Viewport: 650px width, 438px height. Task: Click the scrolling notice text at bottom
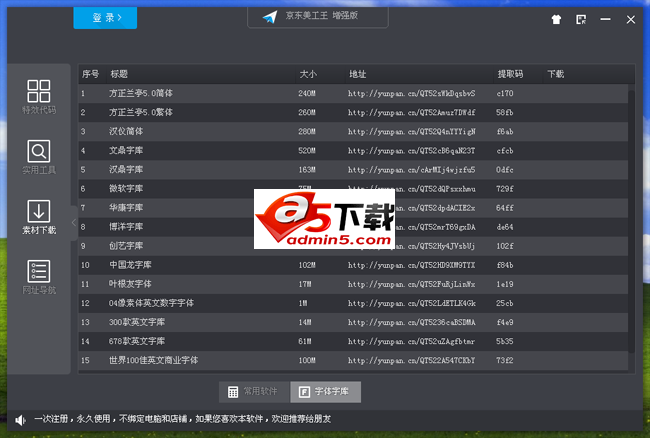[x=182, y=419]
